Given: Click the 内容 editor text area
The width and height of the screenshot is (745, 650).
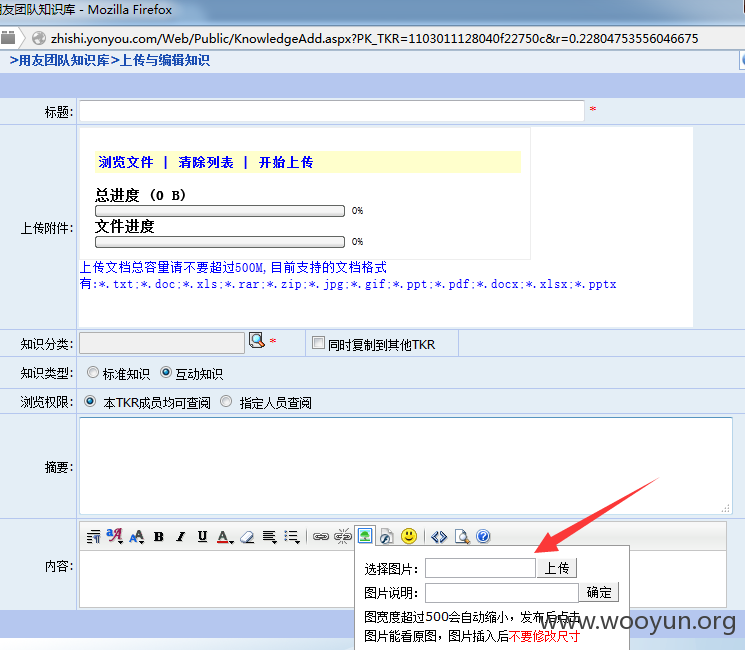Looking at the screenshot, I should [218, 579].
